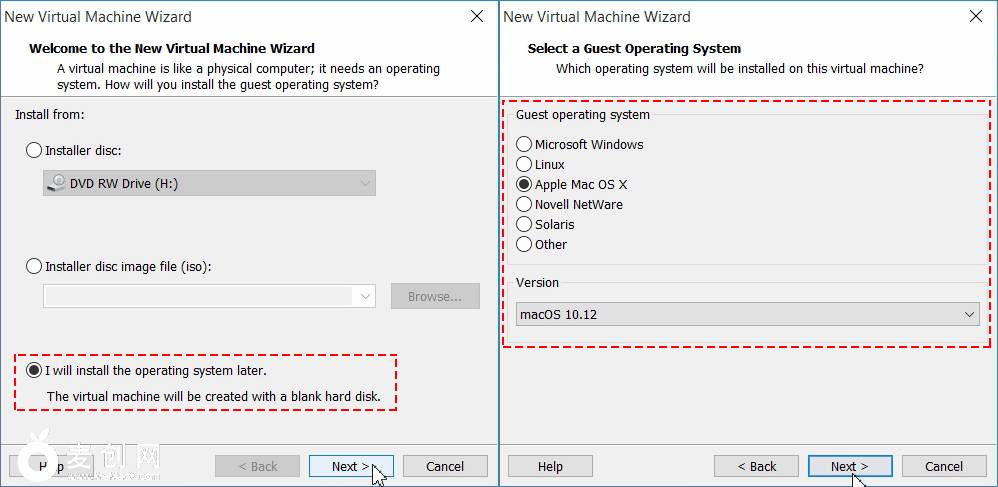This screenshot has width=998, height=487.
Task: Open Help on the Guest Operating System page
Action: click(x=550, y=466)
